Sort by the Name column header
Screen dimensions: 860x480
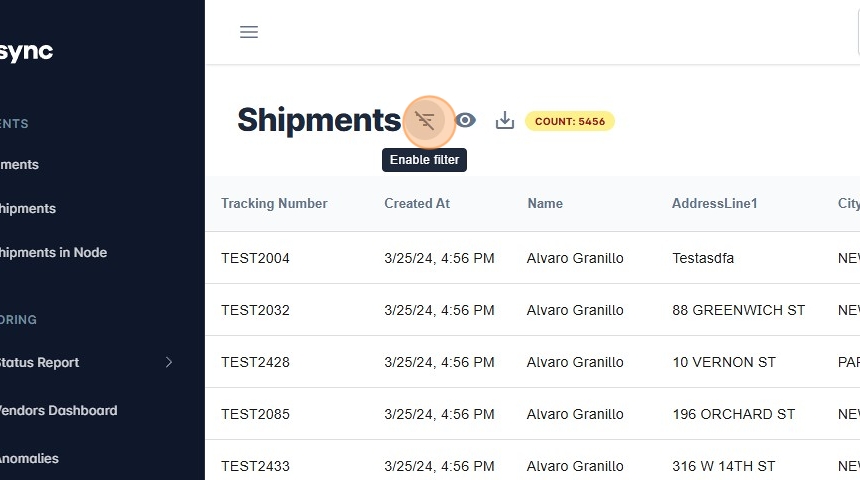click(x=545, y=203)
